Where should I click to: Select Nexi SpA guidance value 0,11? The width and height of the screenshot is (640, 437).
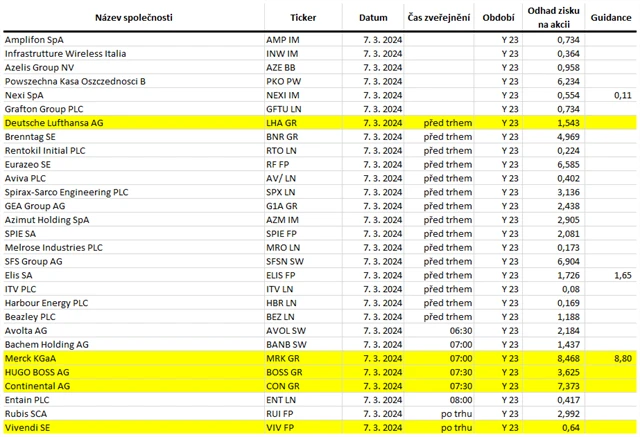(621, 94)
